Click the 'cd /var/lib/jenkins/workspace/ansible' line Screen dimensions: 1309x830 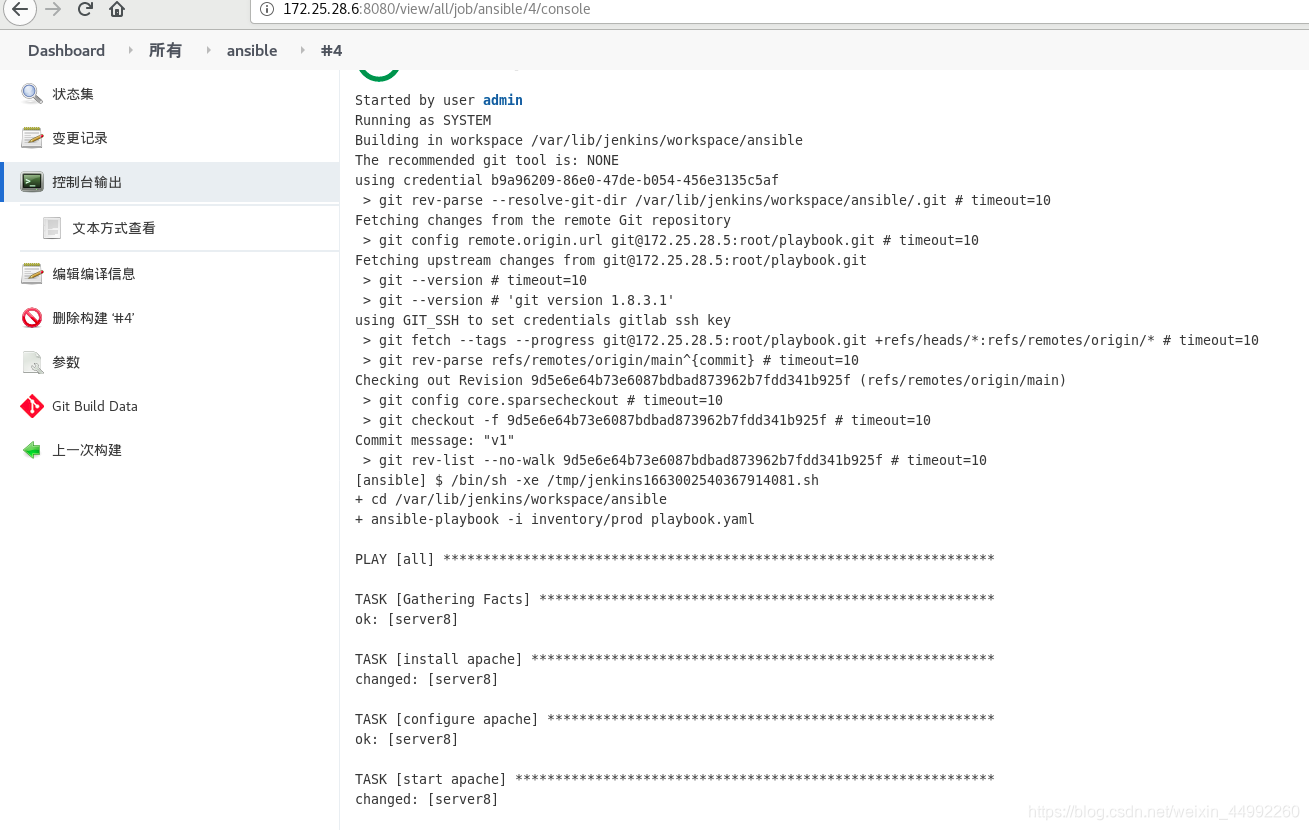tap(511, 499)
